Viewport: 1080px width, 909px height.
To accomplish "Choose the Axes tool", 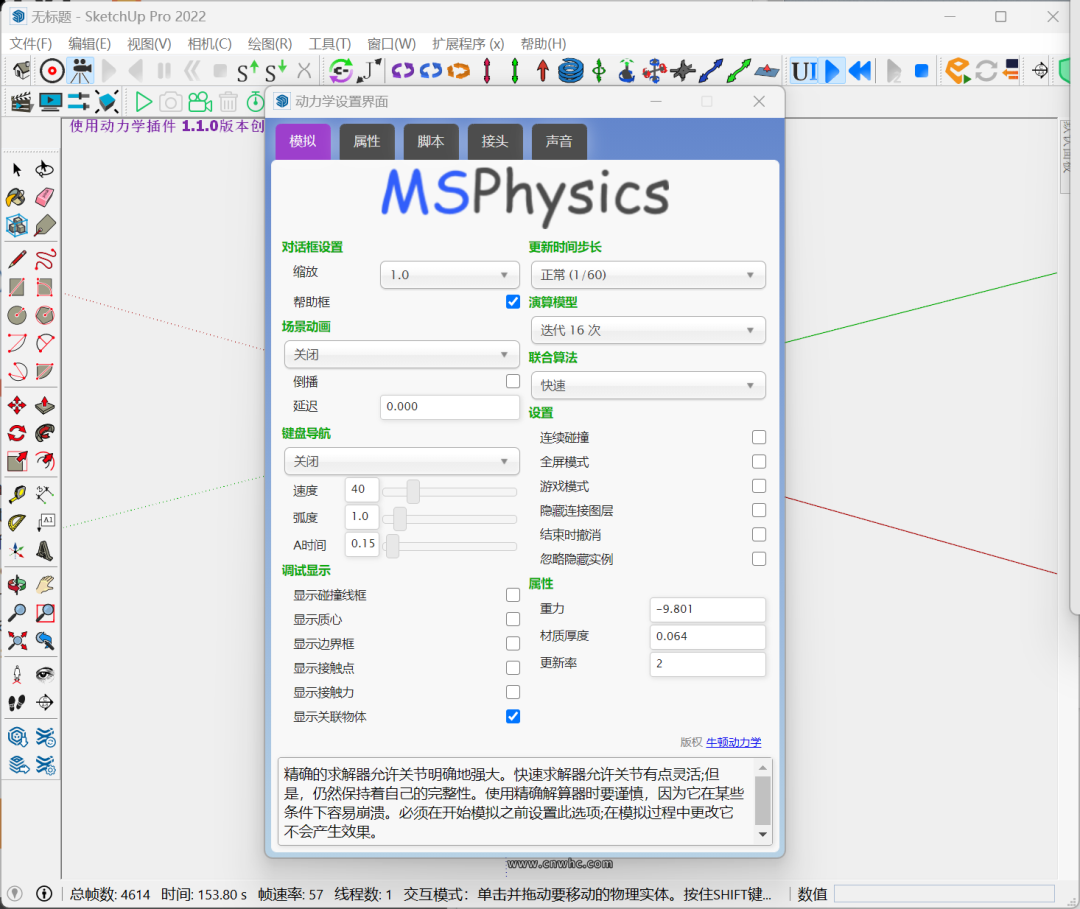I will coord(17,550).
